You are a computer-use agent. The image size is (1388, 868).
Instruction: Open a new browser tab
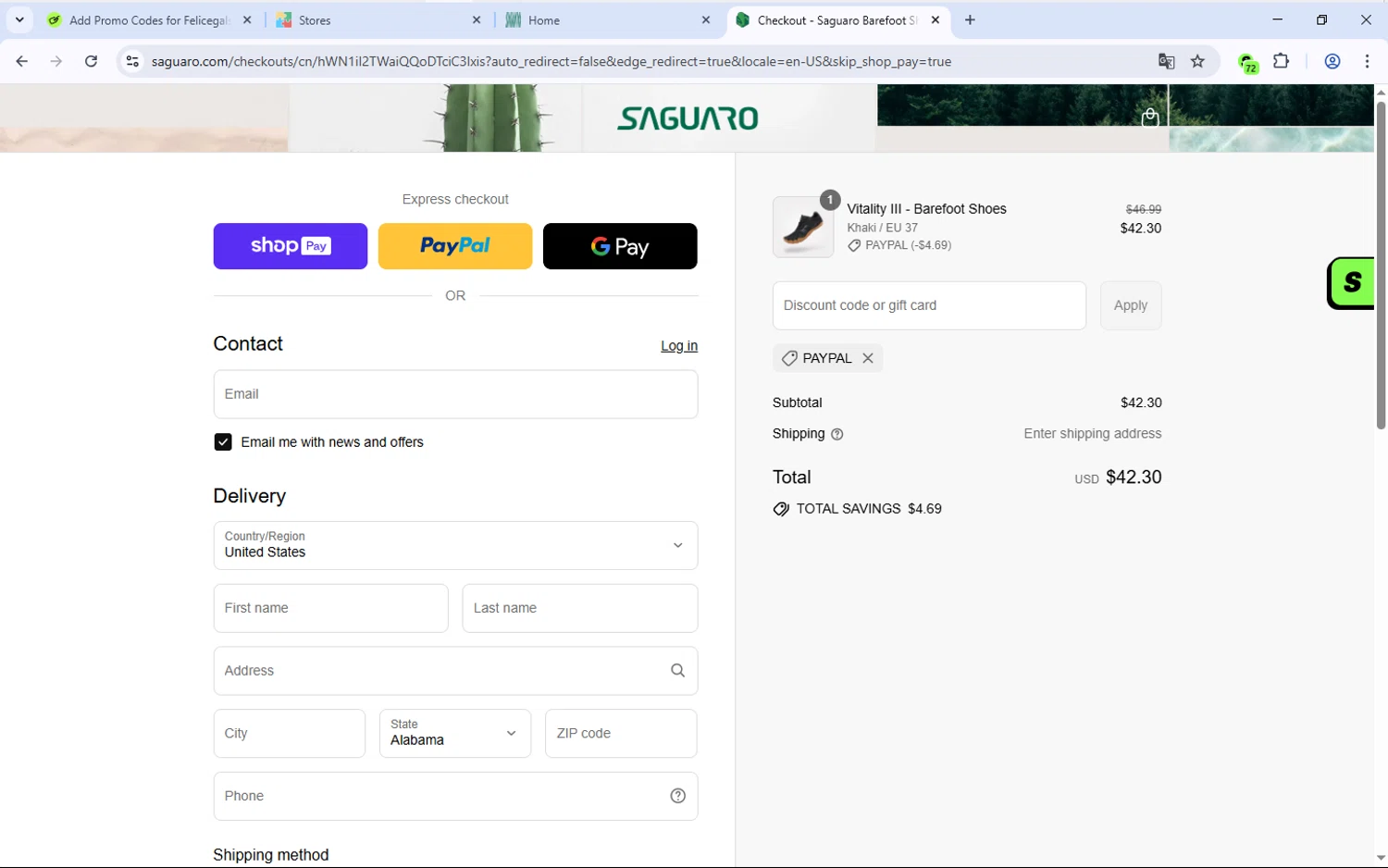click(970, 19)
